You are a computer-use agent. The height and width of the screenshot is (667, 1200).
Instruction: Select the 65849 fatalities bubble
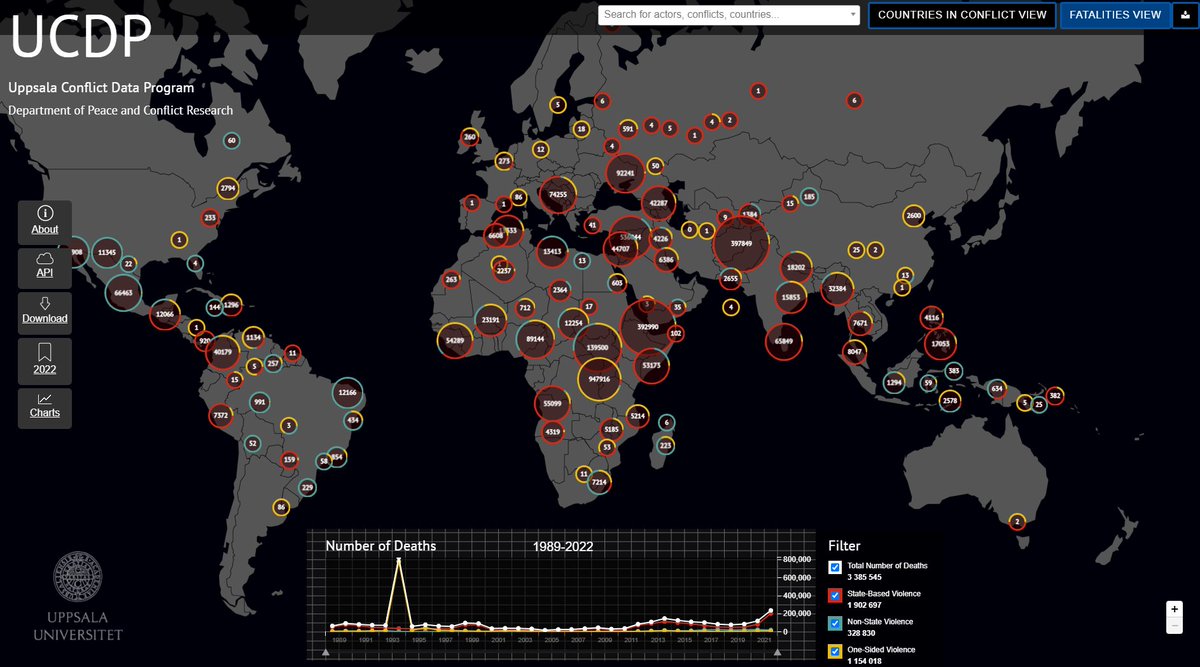pos(784,341)
